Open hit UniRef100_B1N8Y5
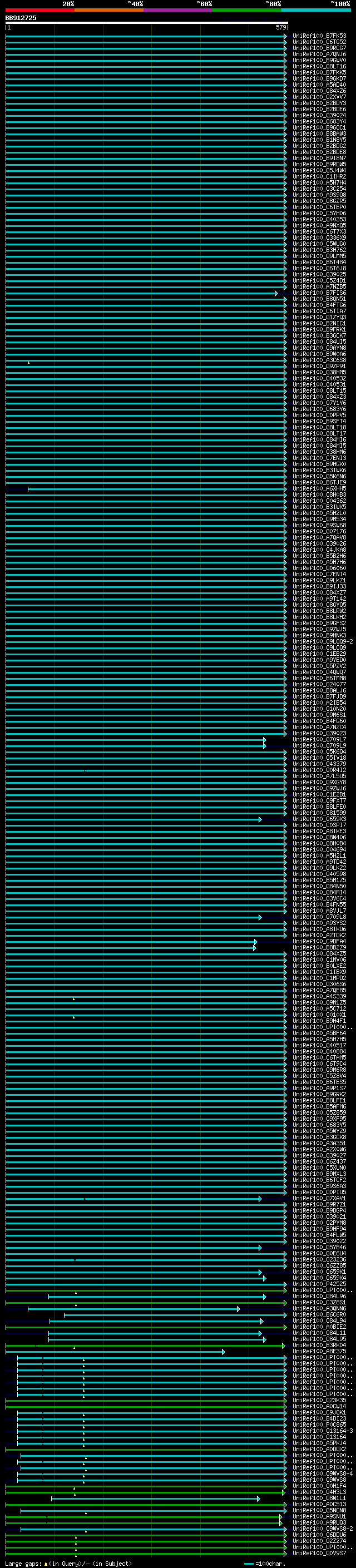Screen dimensions: 356x1568 click(x=319, y=140)
